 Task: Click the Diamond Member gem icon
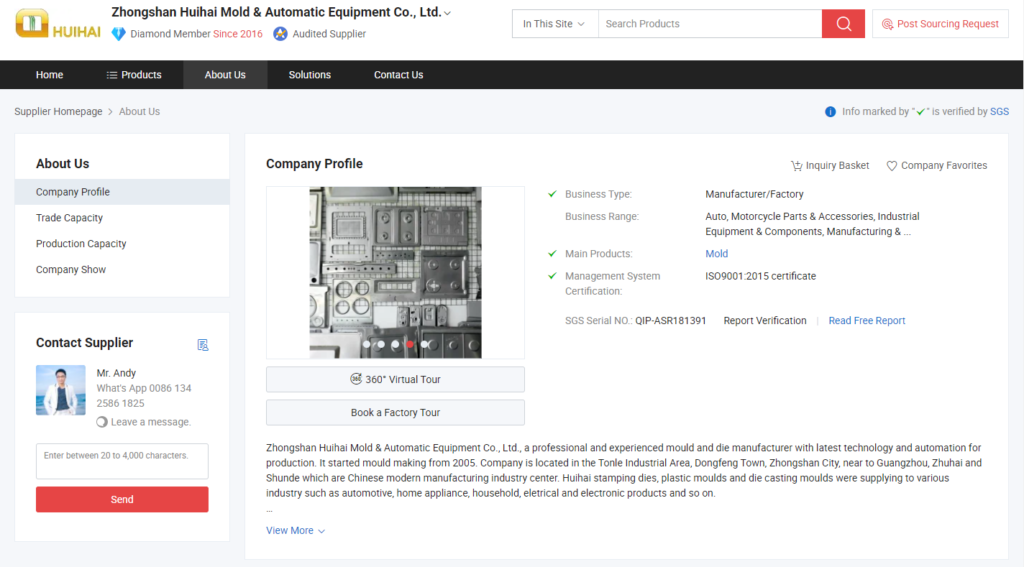[118, 34]
